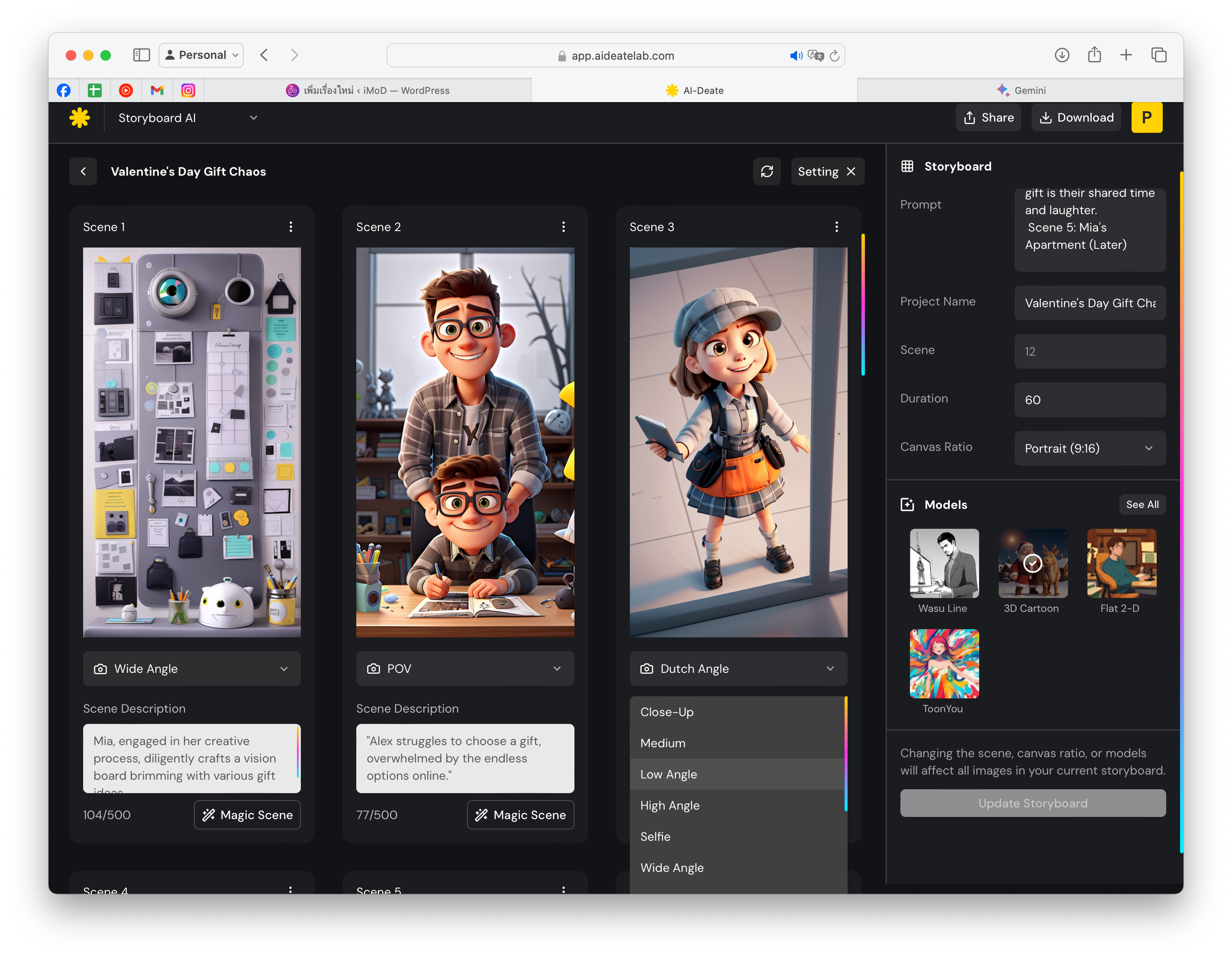Click the back arrow beside project title
Screen dimensions: 1232x958
(84, 171)
